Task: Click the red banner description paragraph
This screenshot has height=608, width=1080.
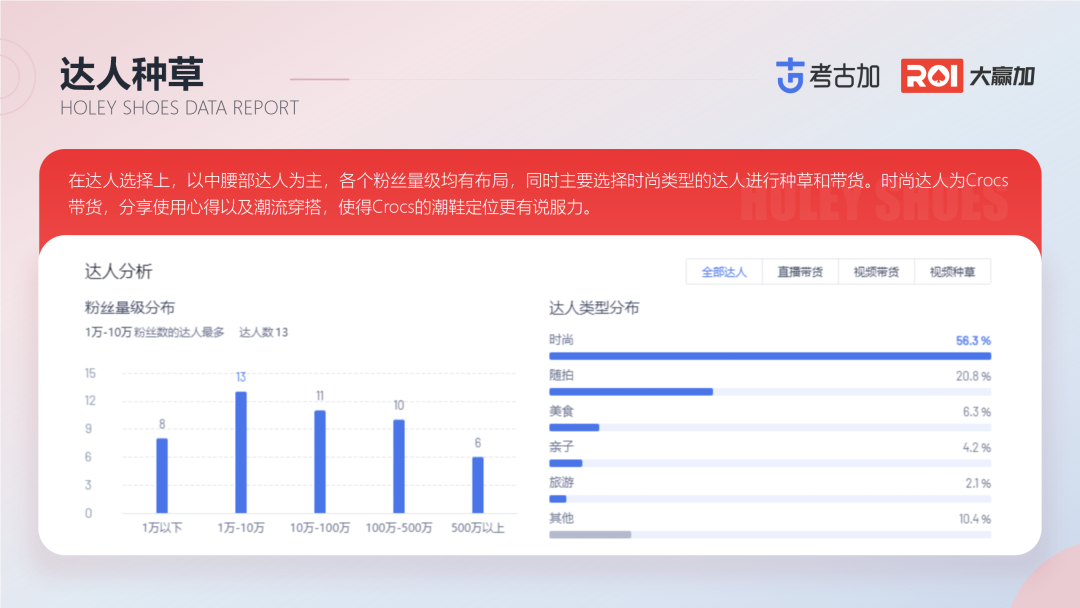Action: [538, 193]
